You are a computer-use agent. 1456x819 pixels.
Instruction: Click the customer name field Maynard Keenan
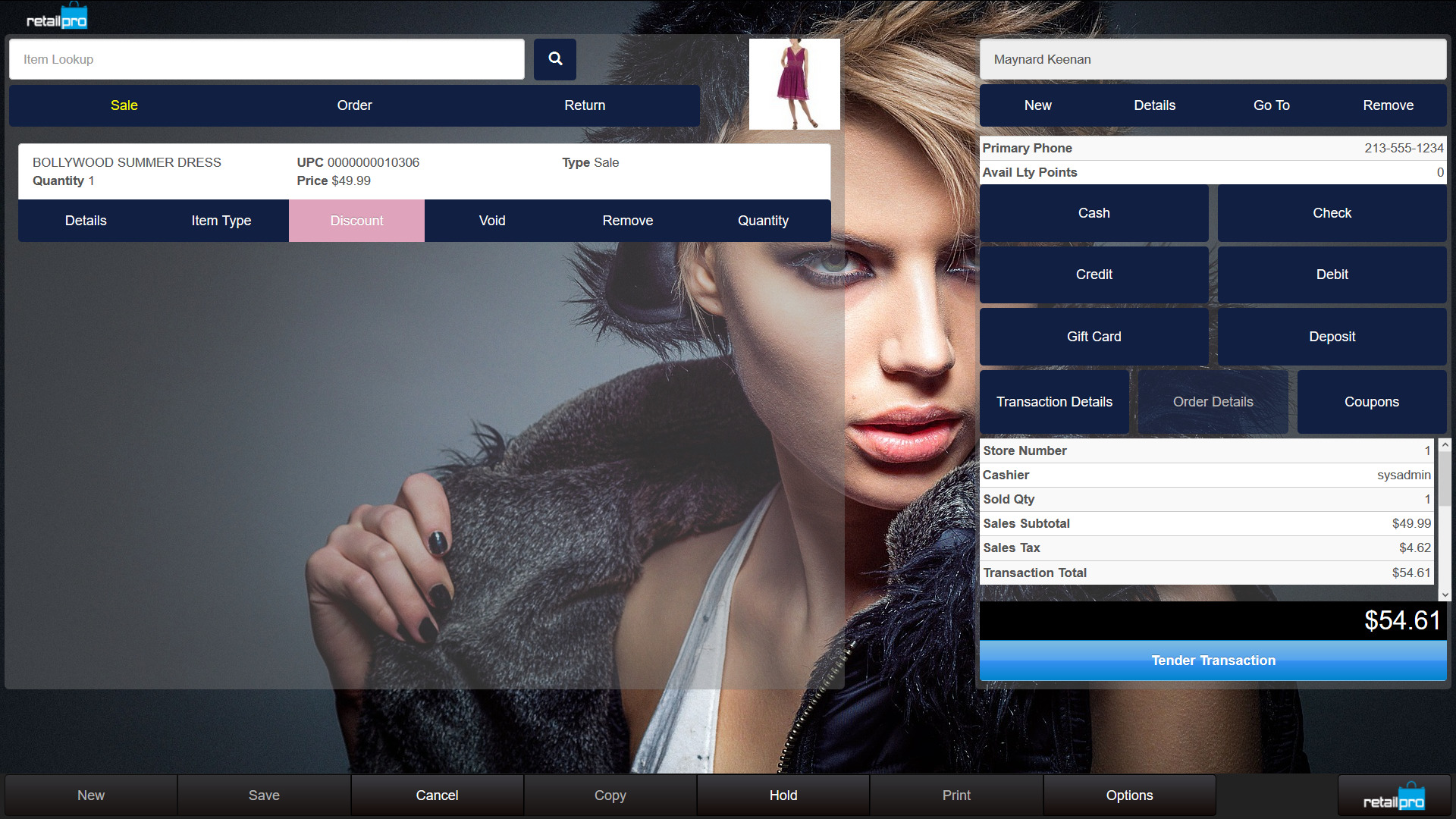pyautogui.click(x=1212, y=59)
